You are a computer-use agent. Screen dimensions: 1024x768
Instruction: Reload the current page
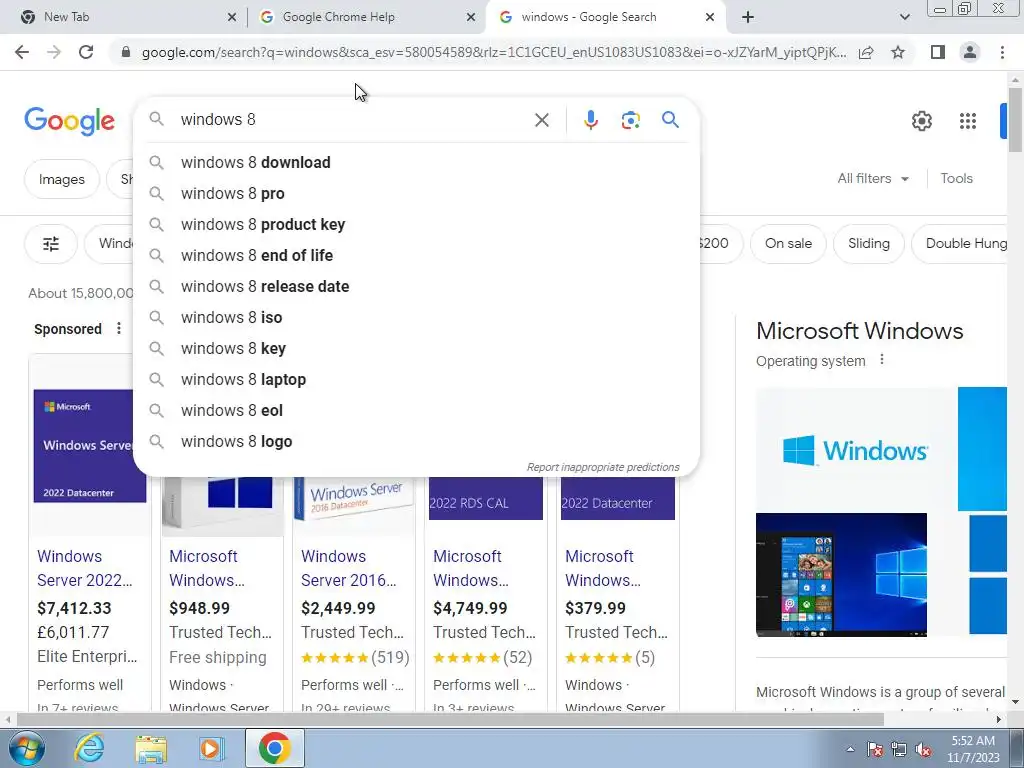click(x=86, y=52)
